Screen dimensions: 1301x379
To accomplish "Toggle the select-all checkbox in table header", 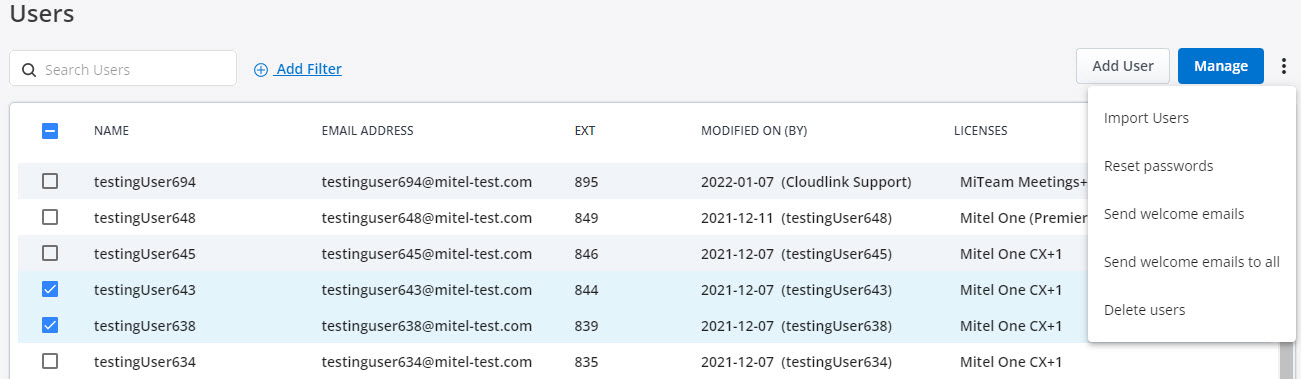I will point(50,131).
